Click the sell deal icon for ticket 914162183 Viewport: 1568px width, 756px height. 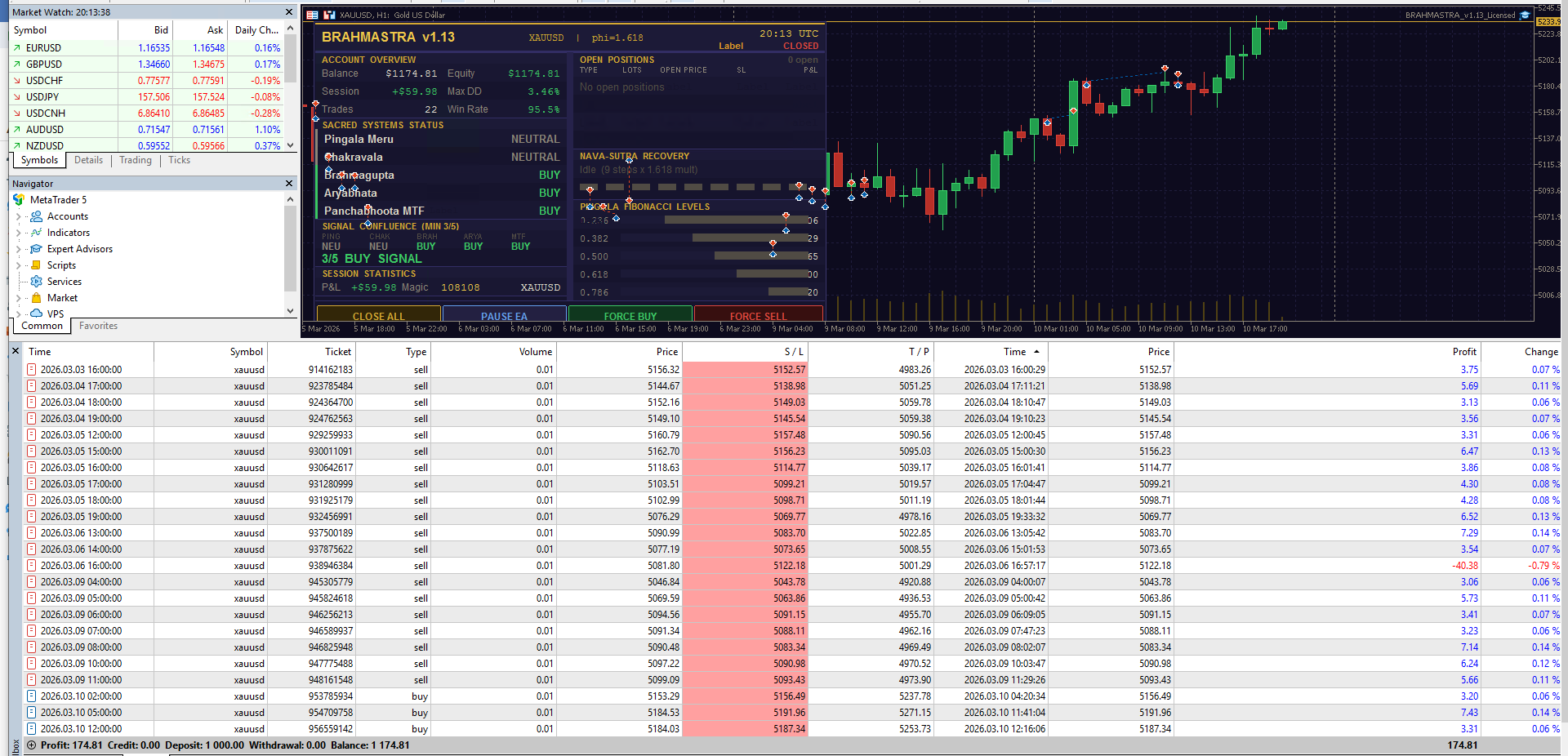[32, 370]
